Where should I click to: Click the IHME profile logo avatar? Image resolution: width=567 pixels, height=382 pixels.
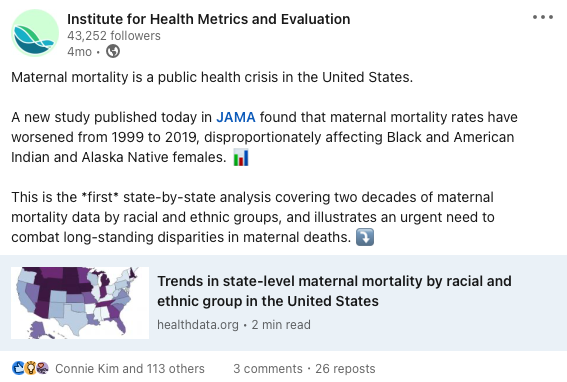pos(35,33)
